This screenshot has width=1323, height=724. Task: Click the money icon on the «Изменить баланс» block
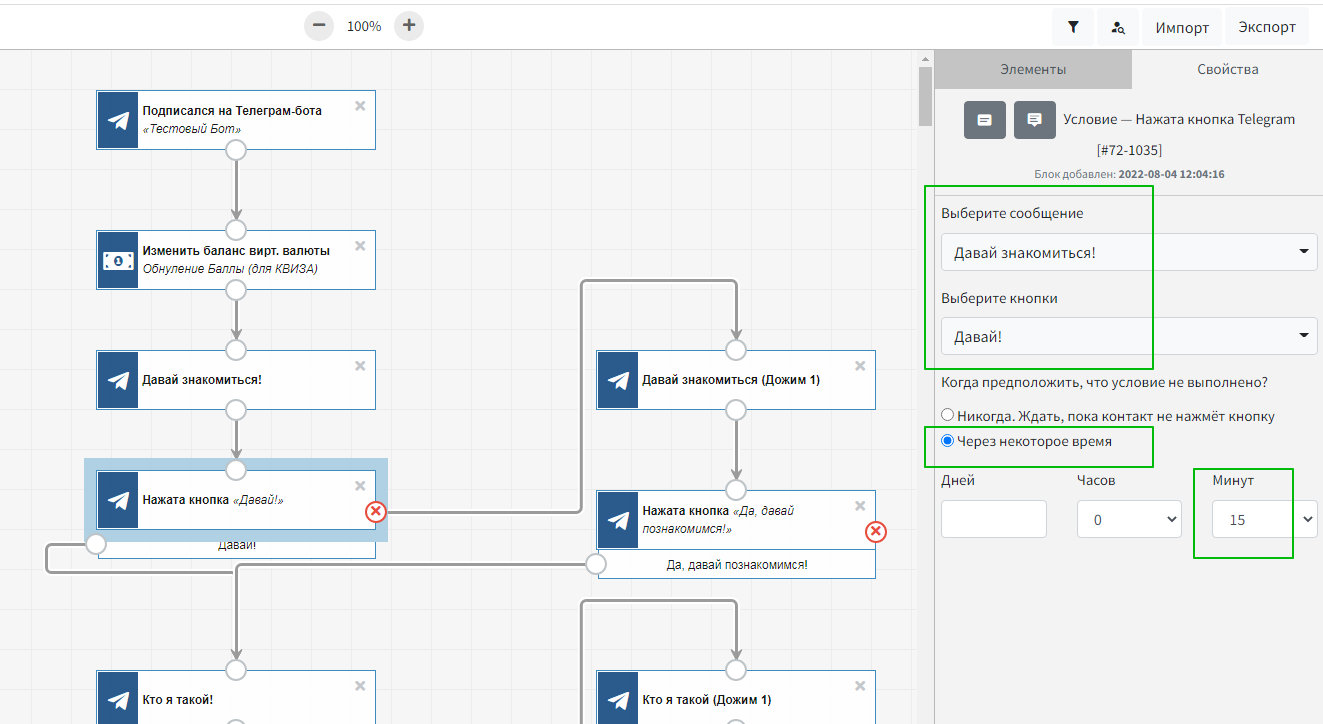(118, 260)
